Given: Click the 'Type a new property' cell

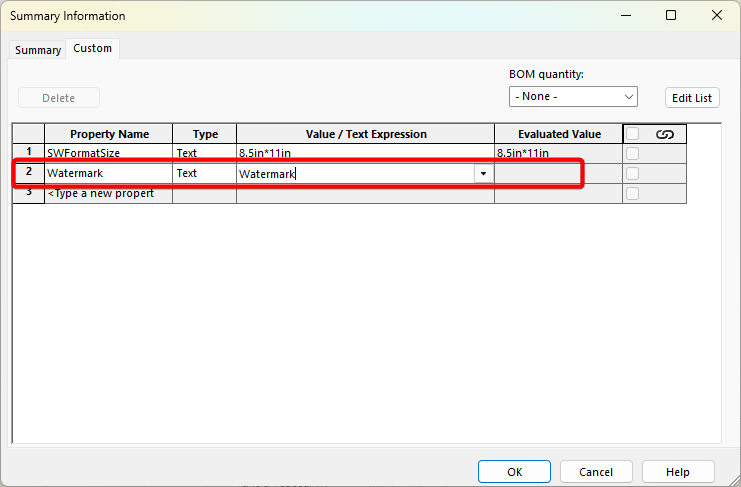Looking at the screenshot, I should click(109, 193).
